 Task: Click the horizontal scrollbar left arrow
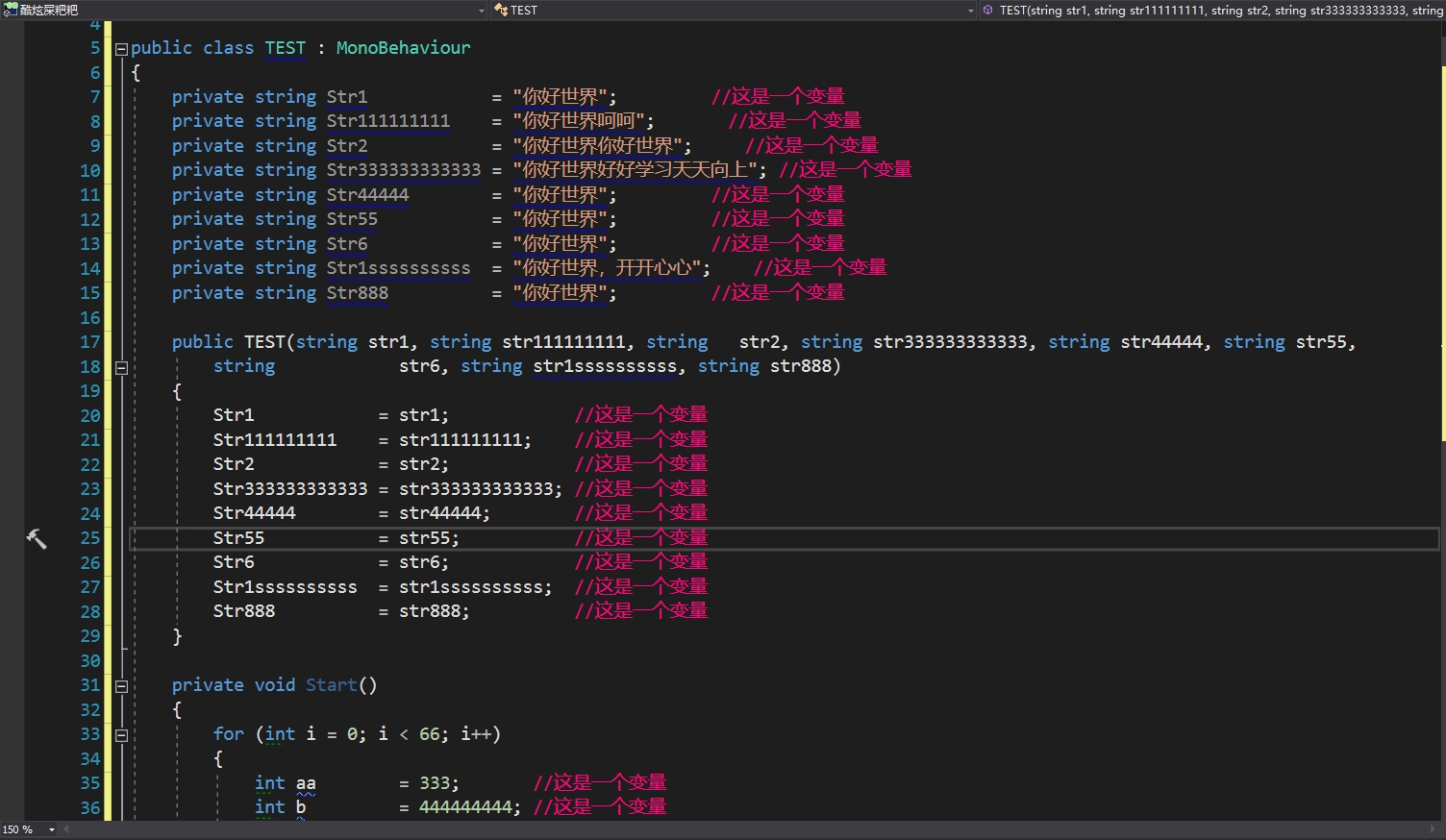(x=64, y=829)
